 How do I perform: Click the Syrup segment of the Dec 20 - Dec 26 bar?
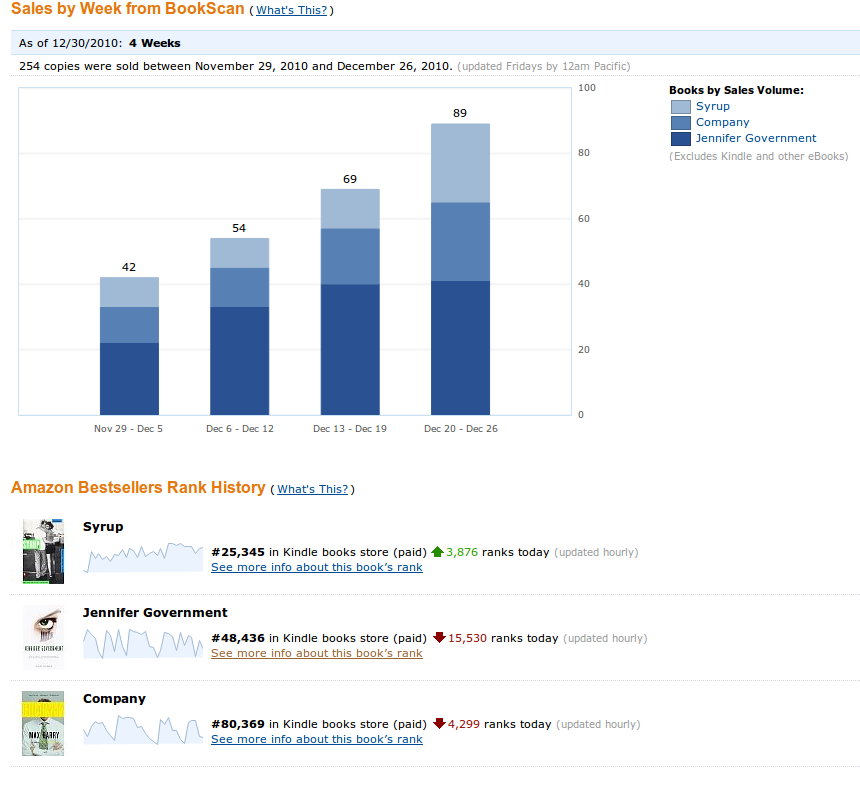pos(460,163)
